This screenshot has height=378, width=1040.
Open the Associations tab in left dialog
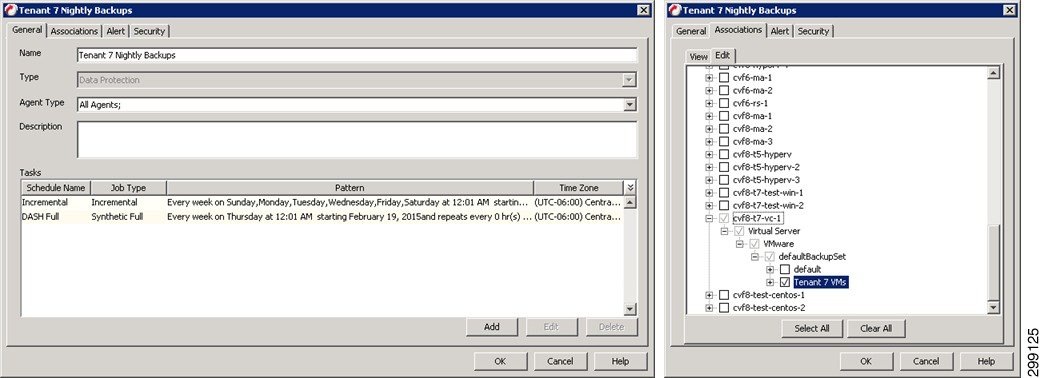pyautogui.click(x=74, y=31)
